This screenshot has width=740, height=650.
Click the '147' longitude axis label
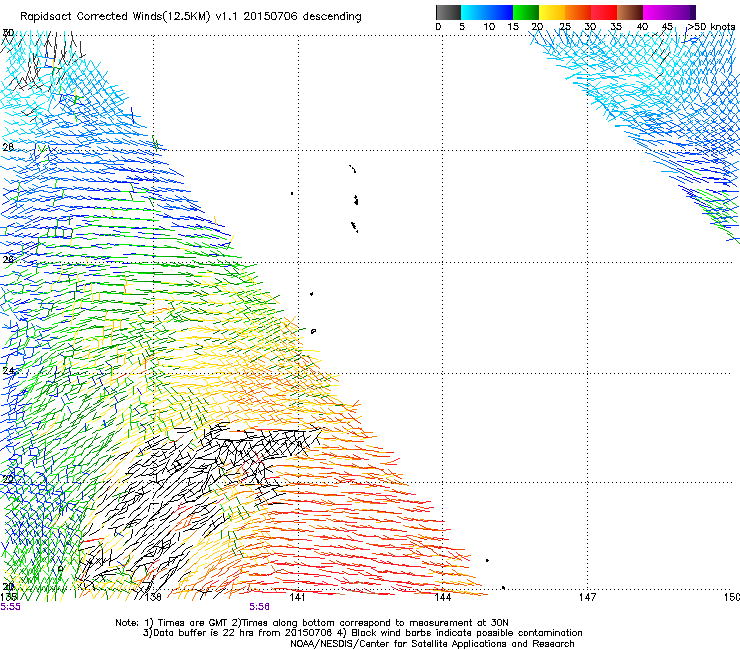tap(587, 597)
